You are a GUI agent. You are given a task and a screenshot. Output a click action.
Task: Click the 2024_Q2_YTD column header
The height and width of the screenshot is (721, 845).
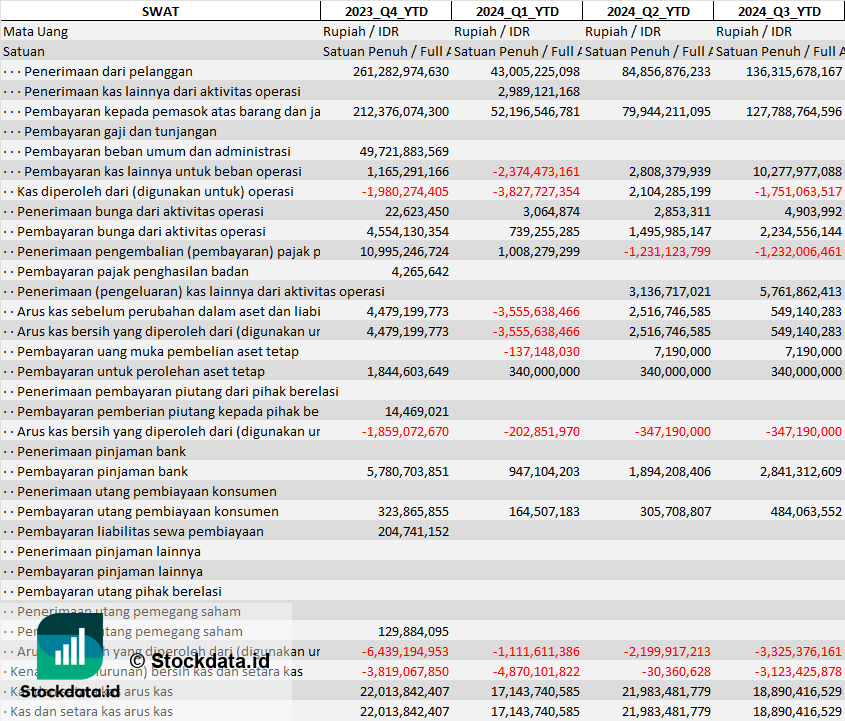tap(647, 11)
